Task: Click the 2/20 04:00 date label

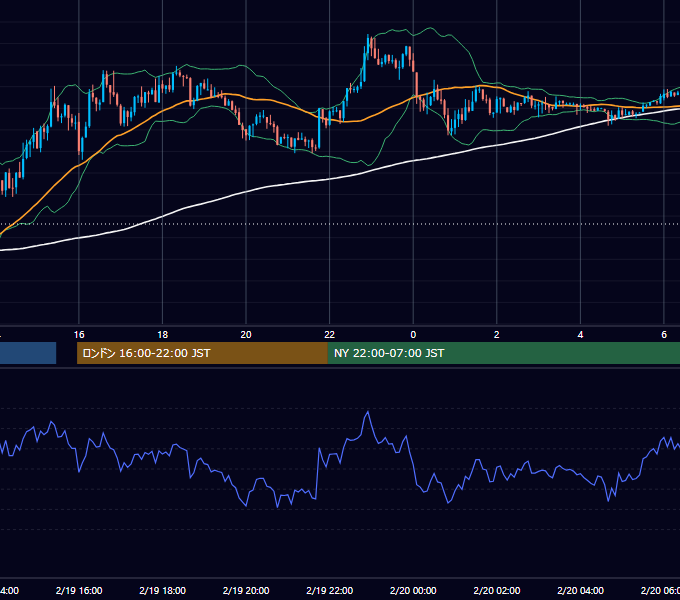Action: (580, 590)
